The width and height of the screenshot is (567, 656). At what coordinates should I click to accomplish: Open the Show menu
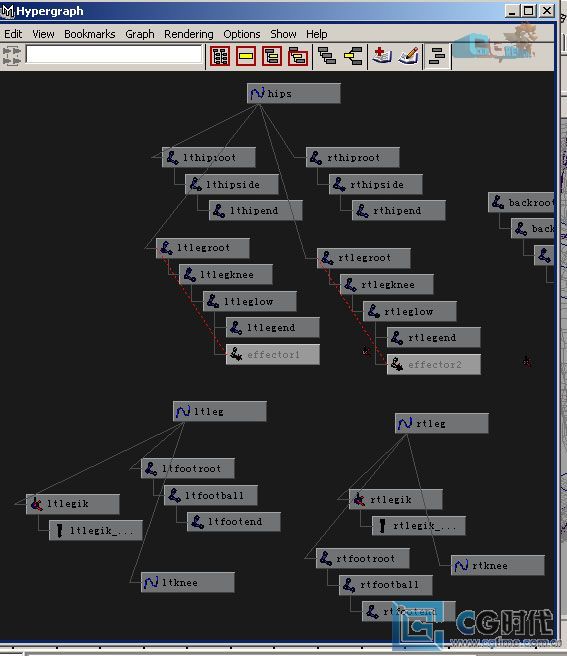283,34
